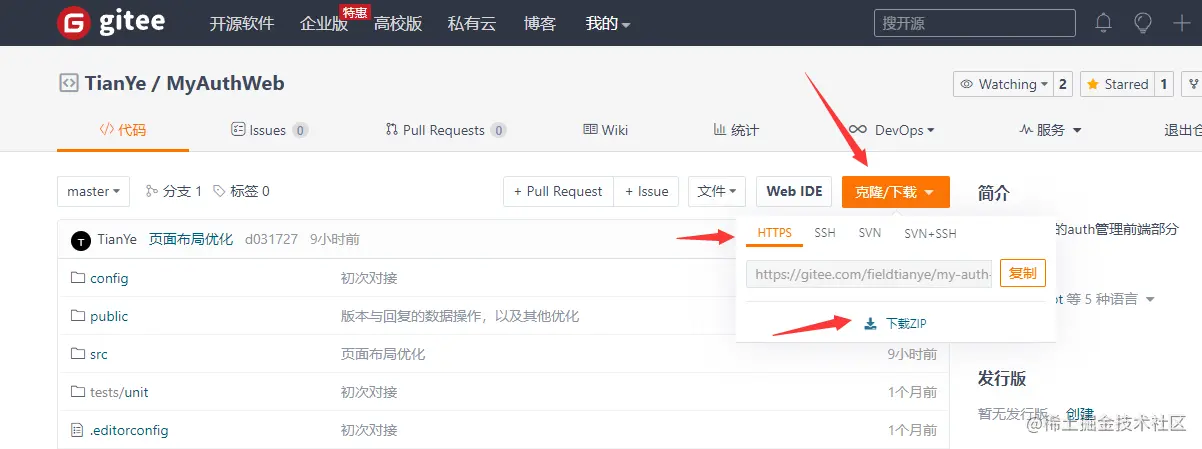
Task: Click the clone URL text field
Action: pyautogui.click(x=870, y=274)
